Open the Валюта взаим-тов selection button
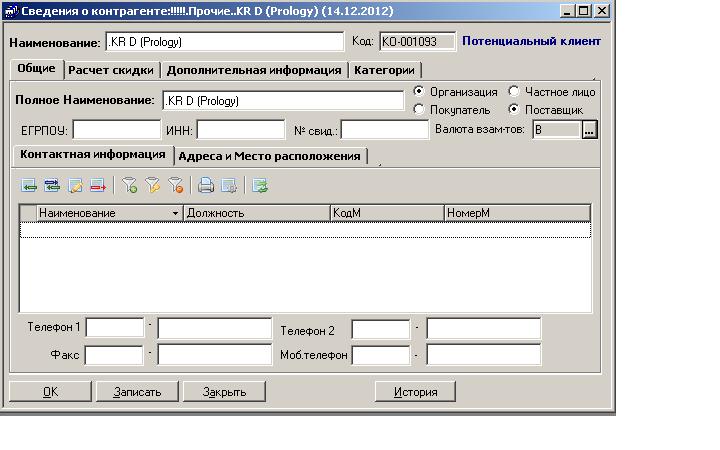720x450 pixels. [589, 130]
